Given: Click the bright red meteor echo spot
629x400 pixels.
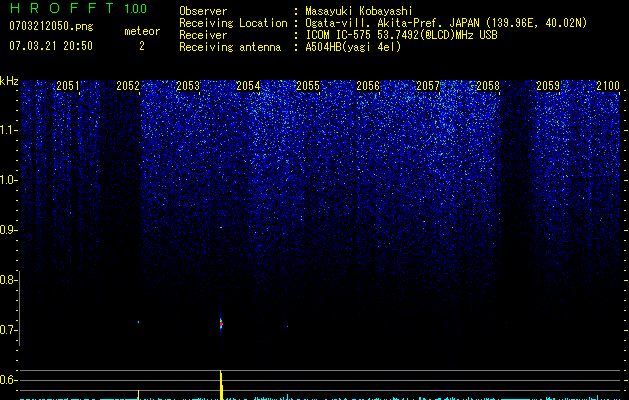Looking at the screenshot, I should [x=221, y=323].
